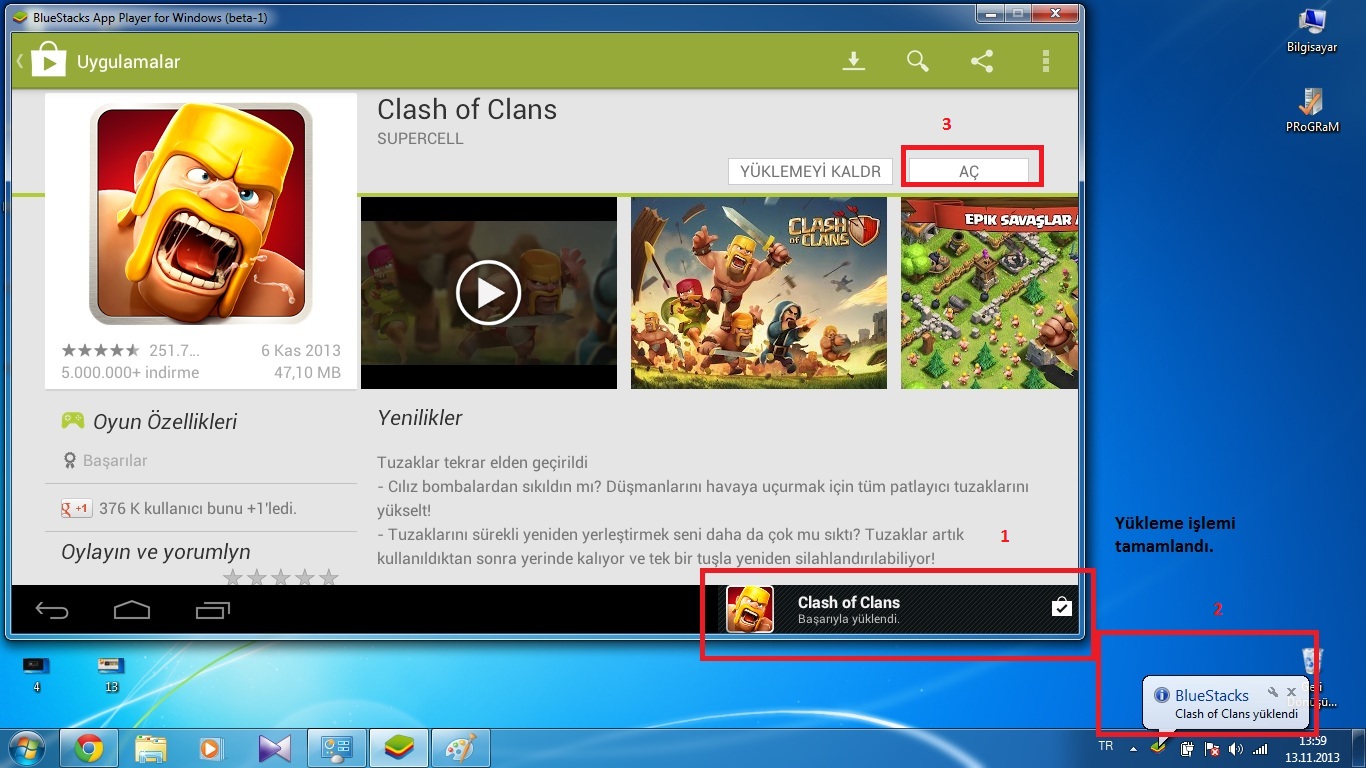Click the Paint taskbar icon

[x=460, y=748]
